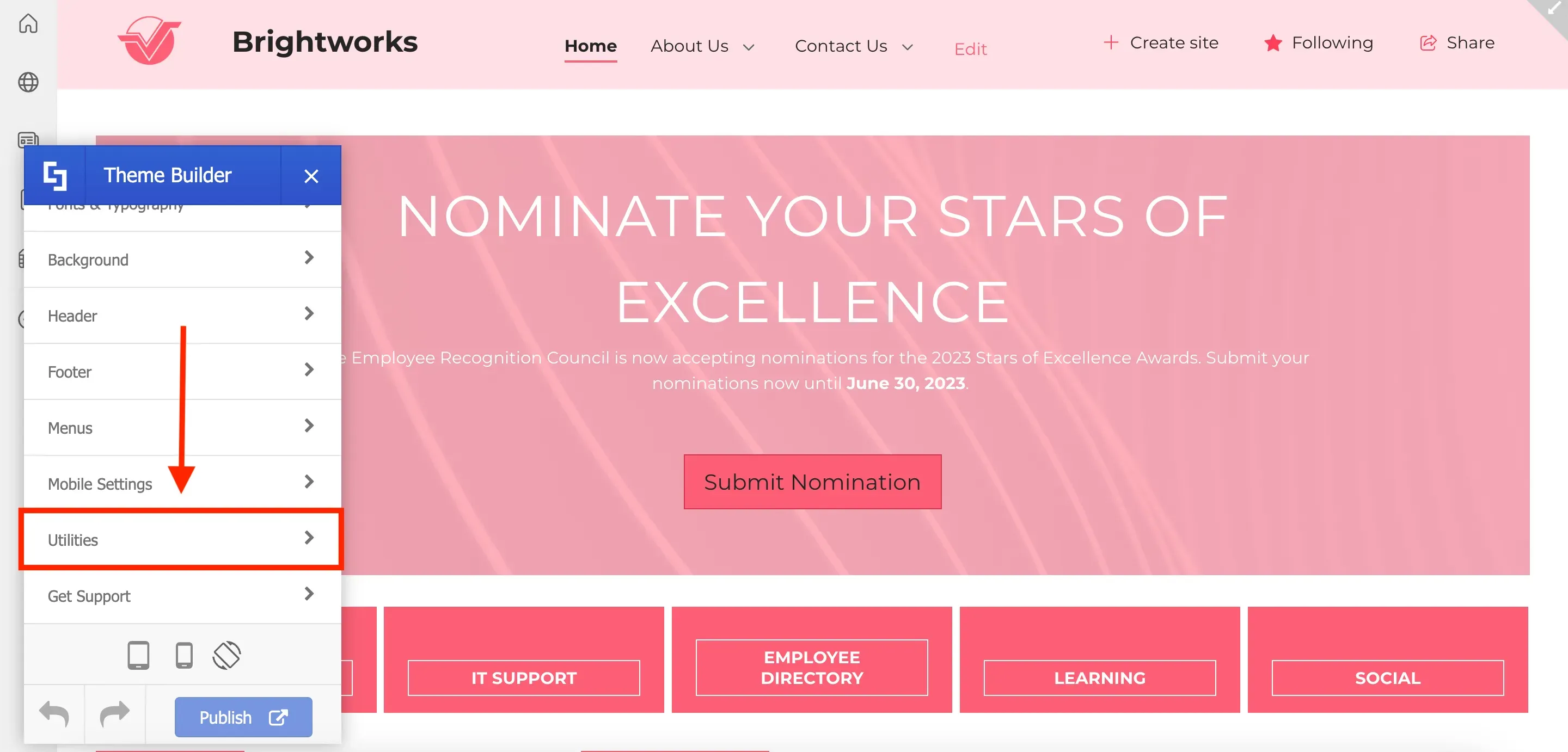
Task: Select the Home navigation tab
Action: coord(590,46)
